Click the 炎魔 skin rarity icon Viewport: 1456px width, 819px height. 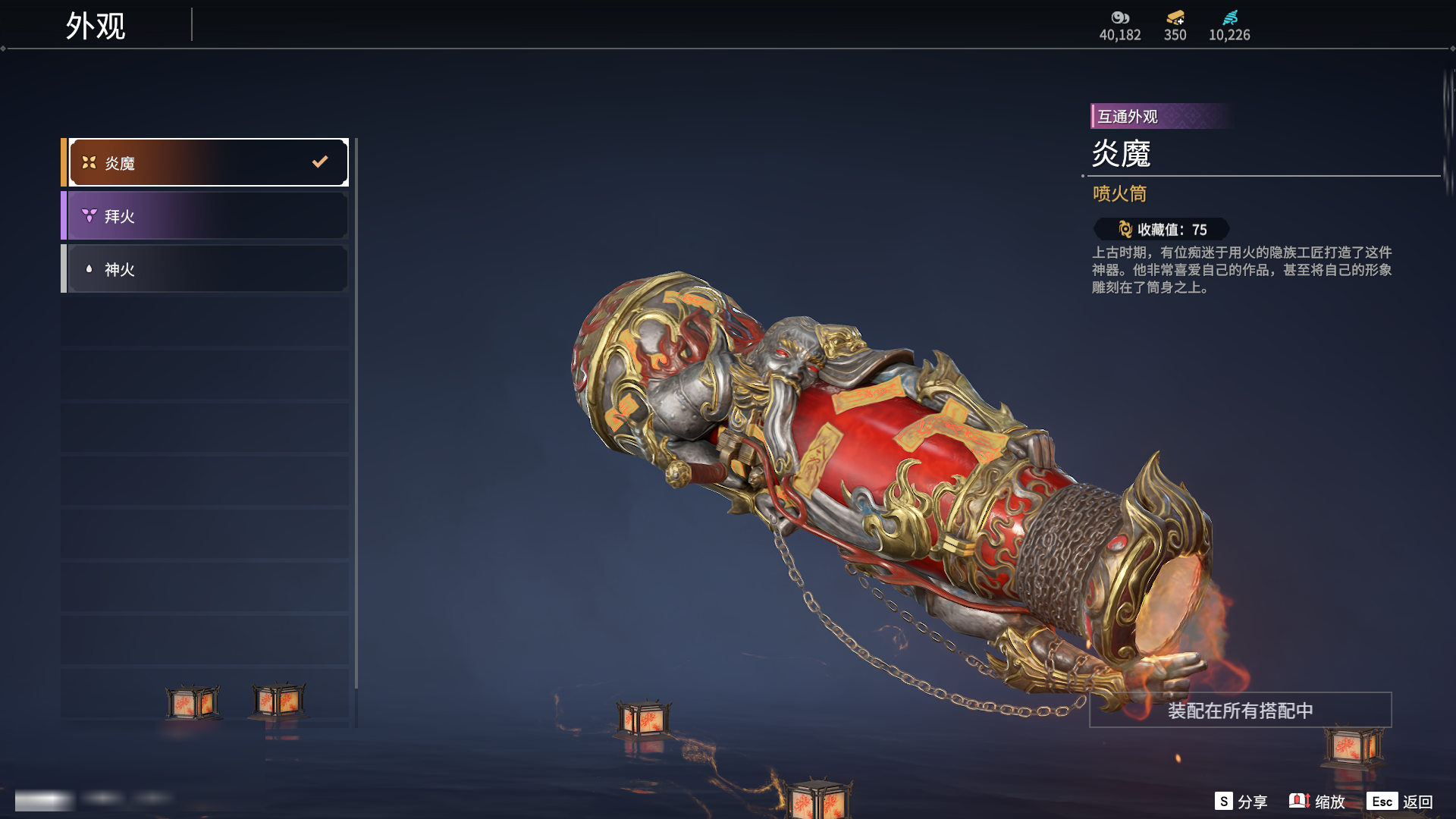(89, 162)
